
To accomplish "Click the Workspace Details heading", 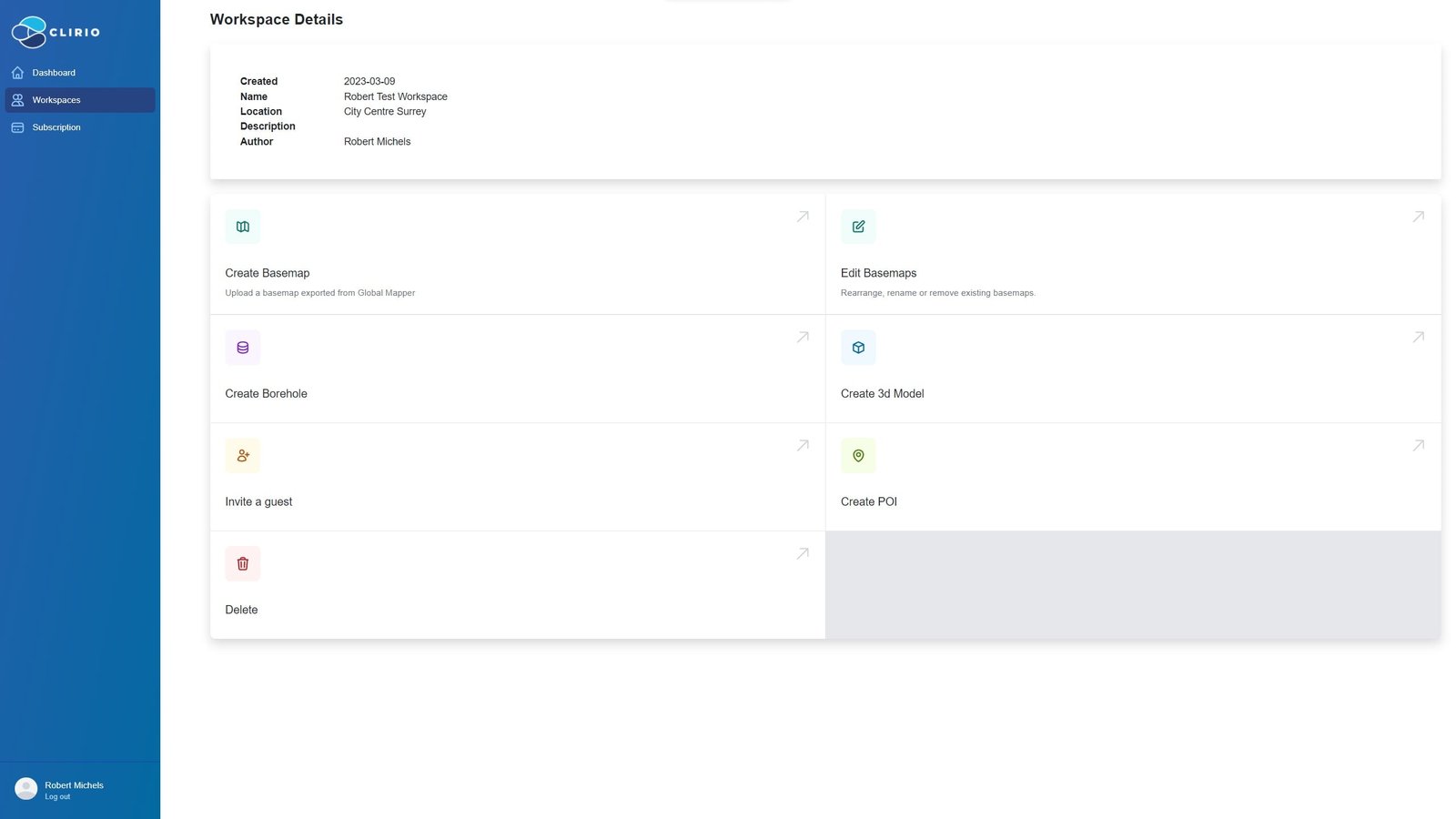I will 277,19.
